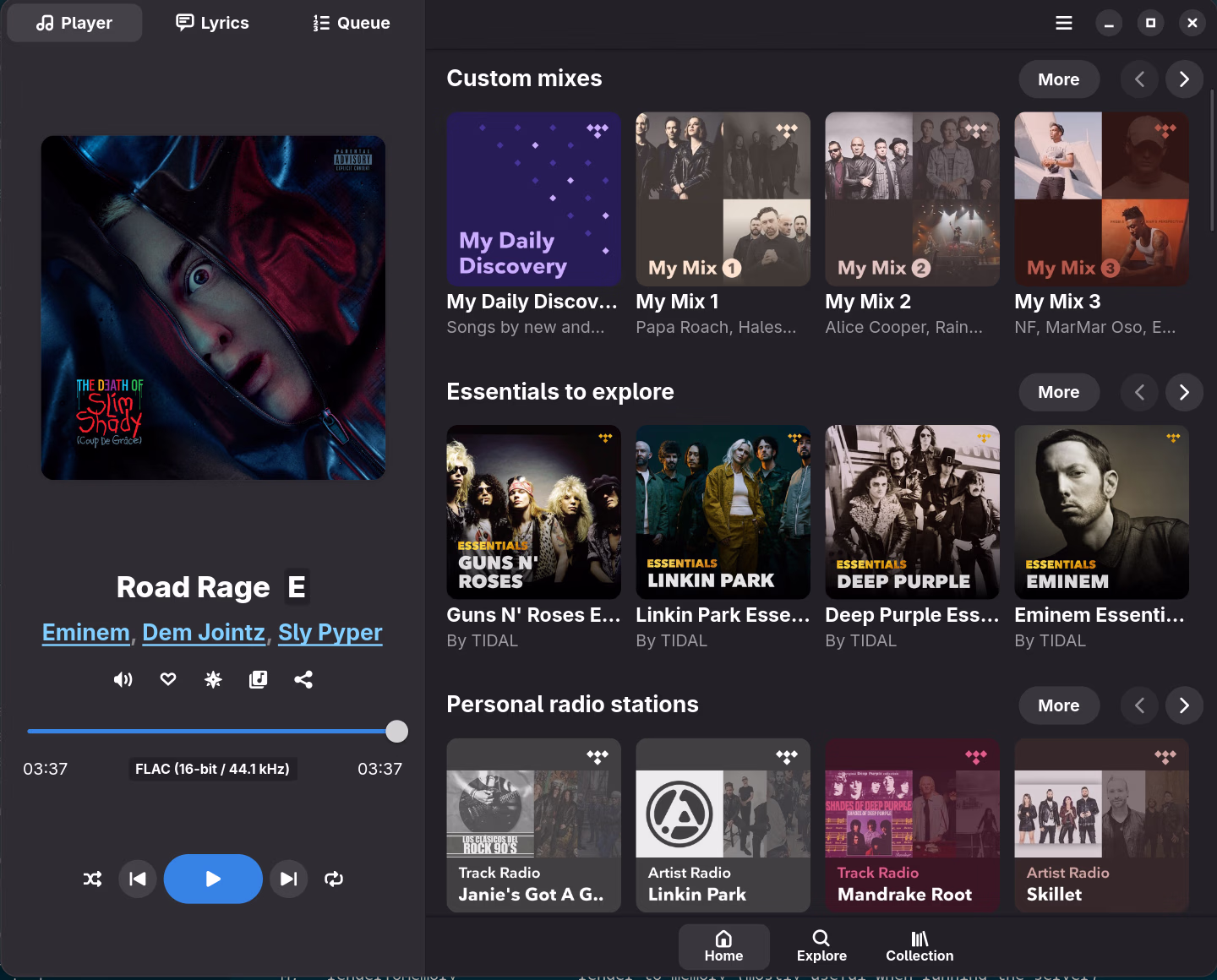Open the hamburger main menu
This screenshot has width=1217, height=980.
click(1064, 23)
